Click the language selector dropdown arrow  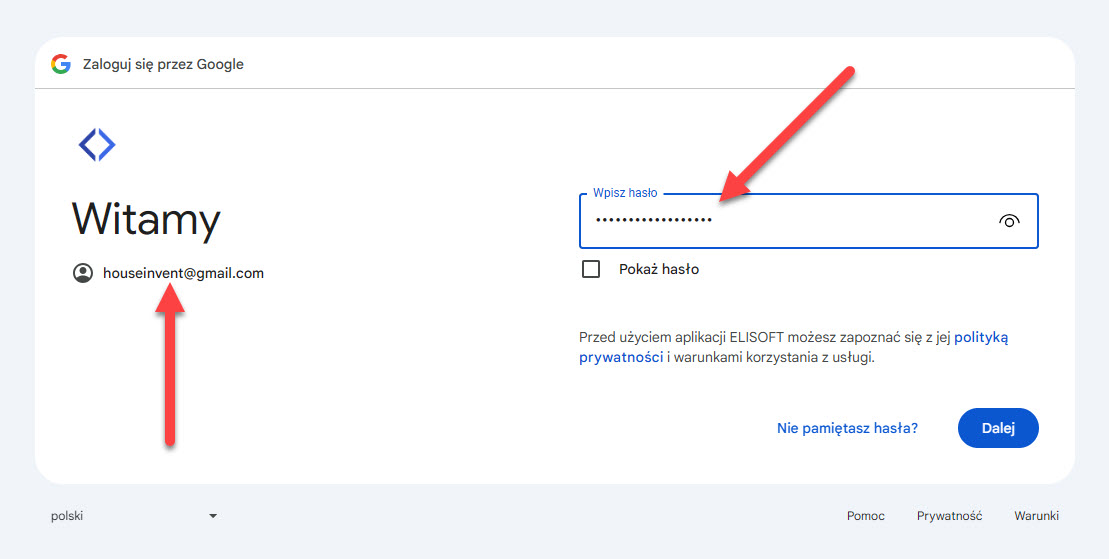coord(213,516)
